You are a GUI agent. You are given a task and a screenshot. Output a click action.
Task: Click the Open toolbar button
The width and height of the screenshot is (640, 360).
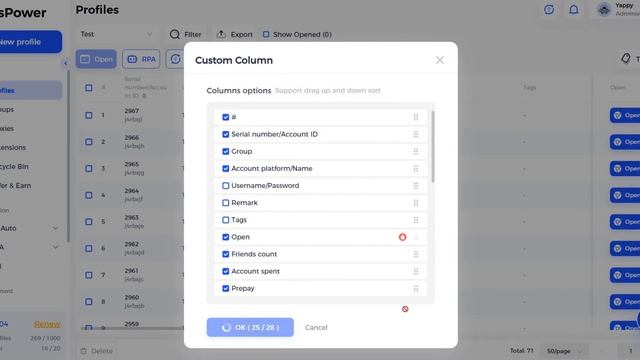[x=96, y=59]
